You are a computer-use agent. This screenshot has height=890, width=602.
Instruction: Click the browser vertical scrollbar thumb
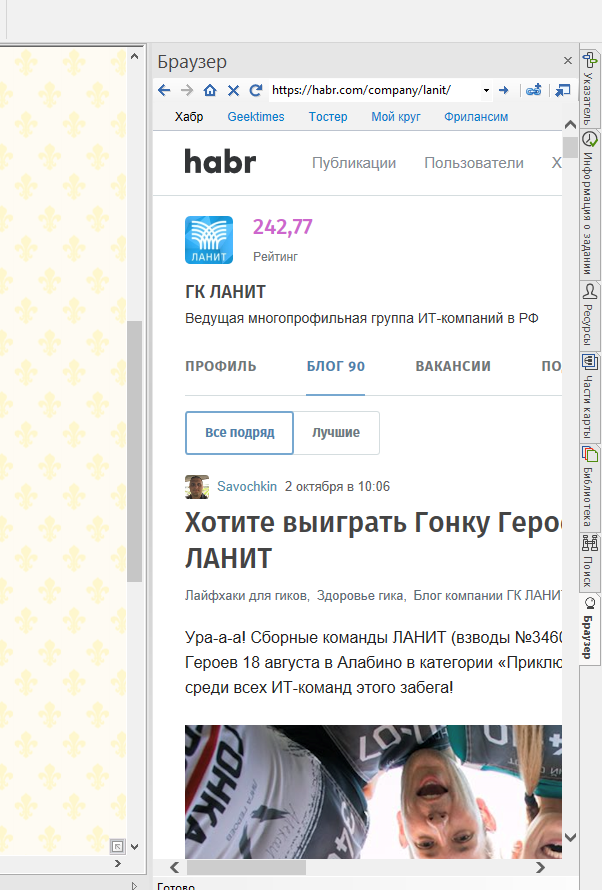pyautogui.click(x=570, y=148)
